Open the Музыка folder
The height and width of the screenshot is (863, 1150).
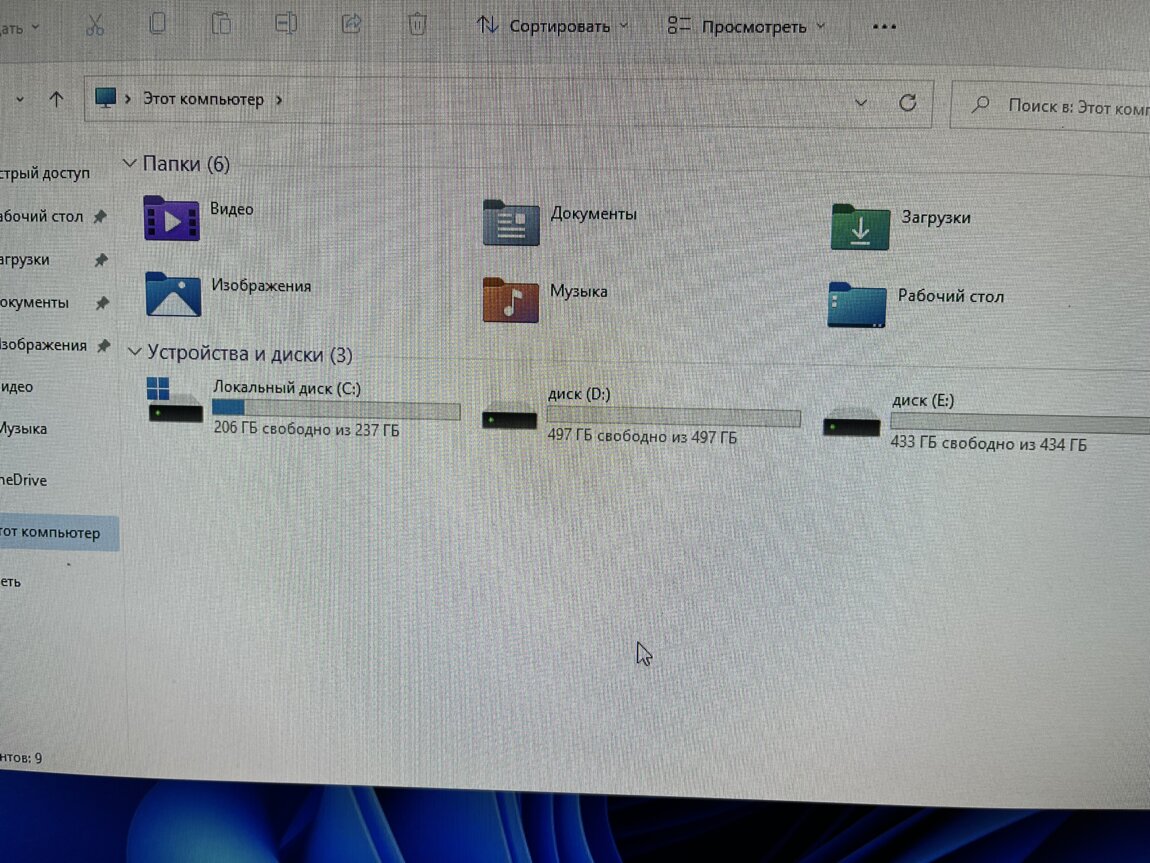511,299
